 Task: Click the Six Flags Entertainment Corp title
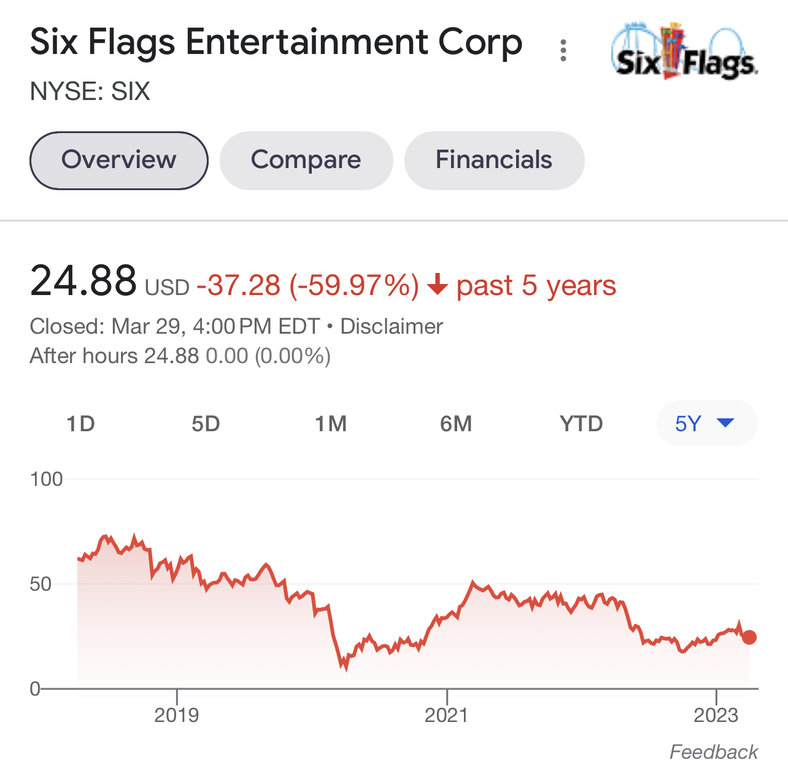(x=276, y=43)
